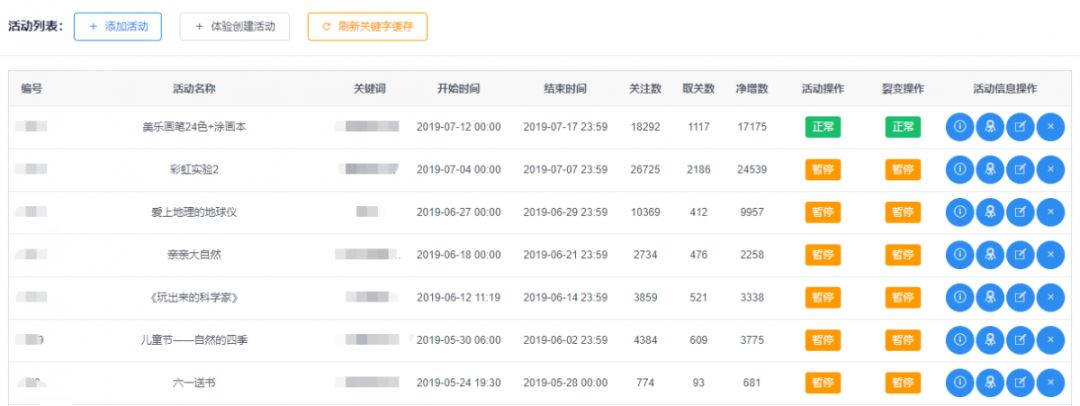This screenshot has width=1080, height=406.
Task: Edit the 爱上地理的地球仪 activity
Action: (x=1020, y=212)
